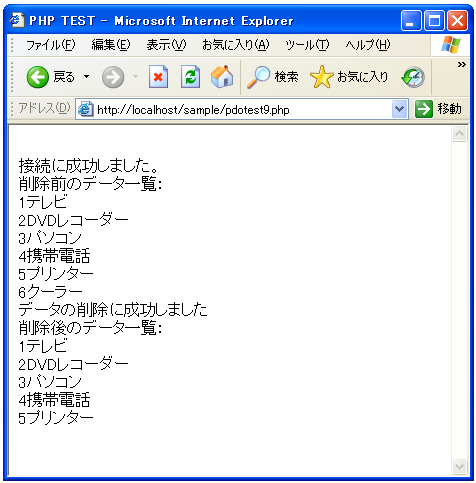This screenshot has height=483, width=476.
Task: Open the 編集(E) menu
Action: 111,45
